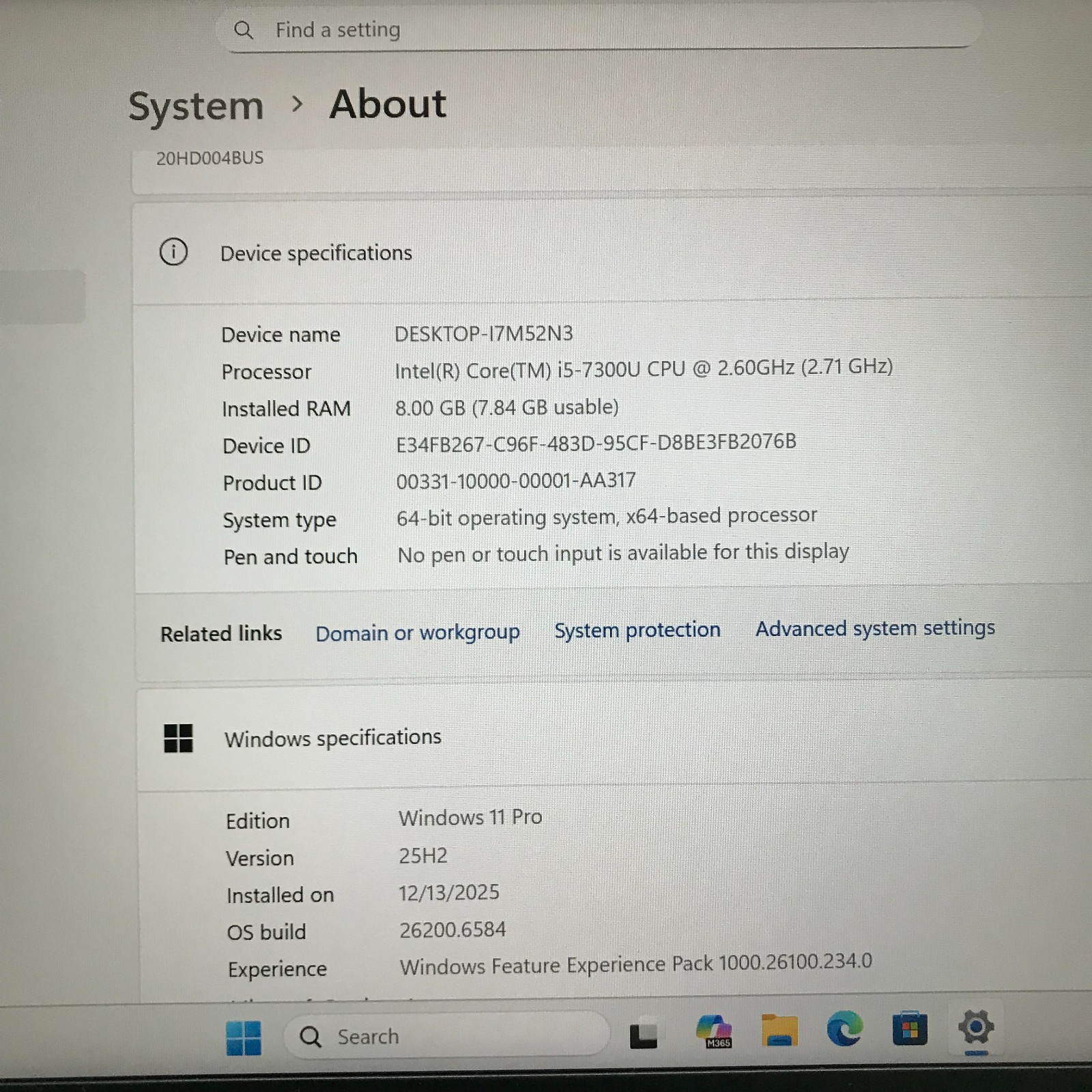This screenshot has height=1092, width=1092.
Task: Click the model number 20HD004BUS
Action: tap(210, 158)
